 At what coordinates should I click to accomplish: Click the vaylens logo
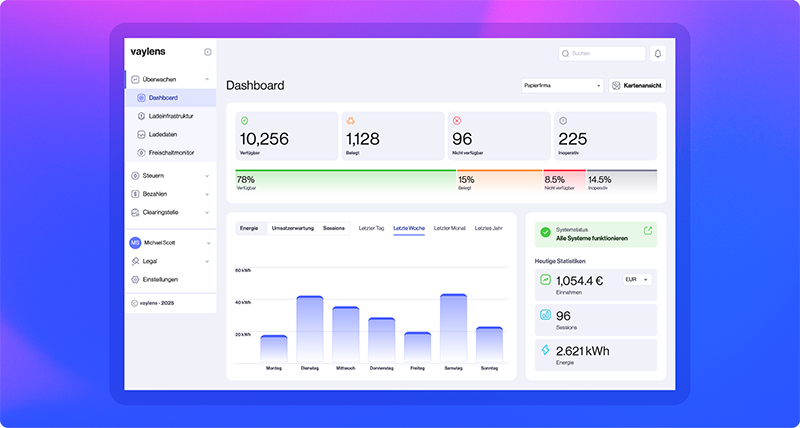(148, 52)
